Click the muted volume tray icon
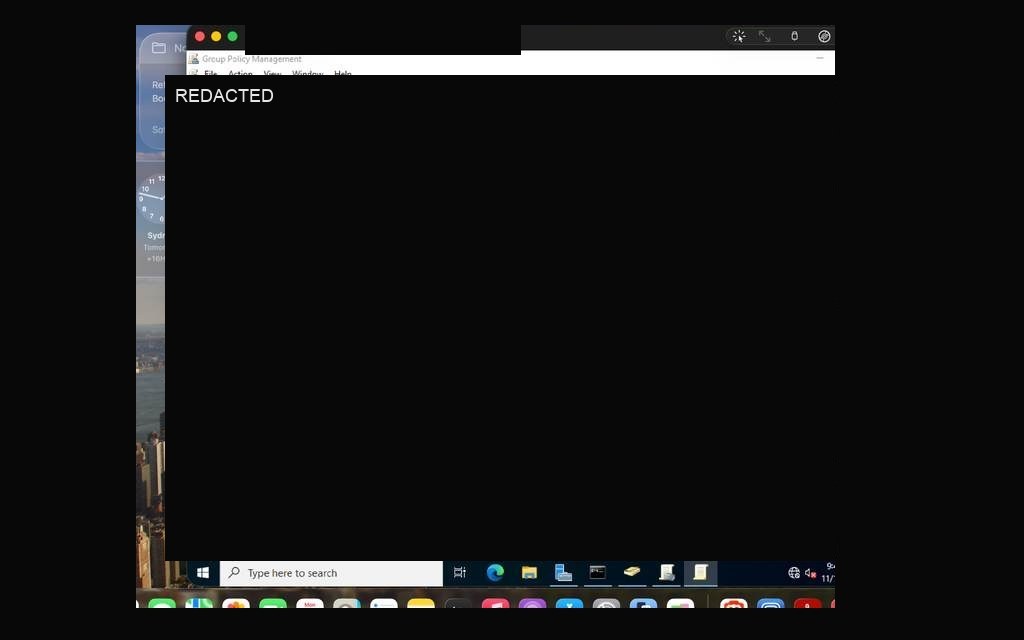1024x640 pixels. click(810, 573)
